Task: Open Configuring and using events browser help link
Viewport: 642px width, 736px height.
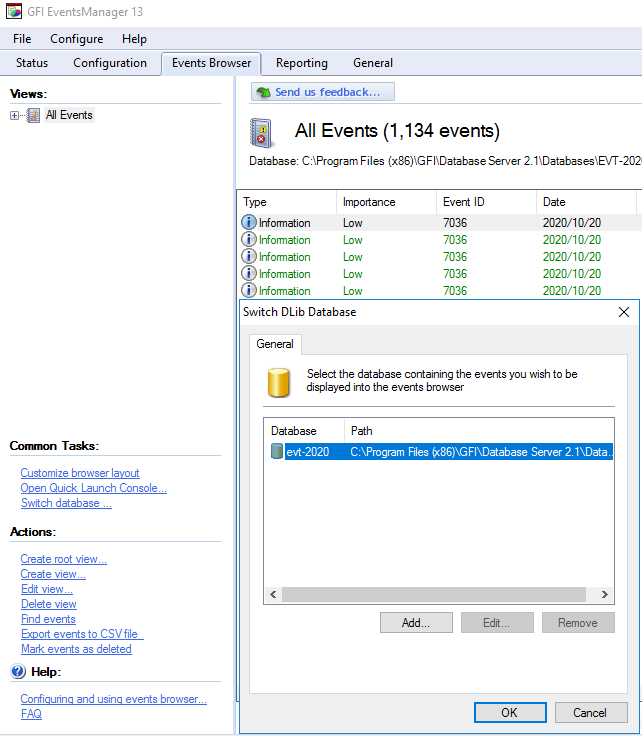Action: coord(114,699)
